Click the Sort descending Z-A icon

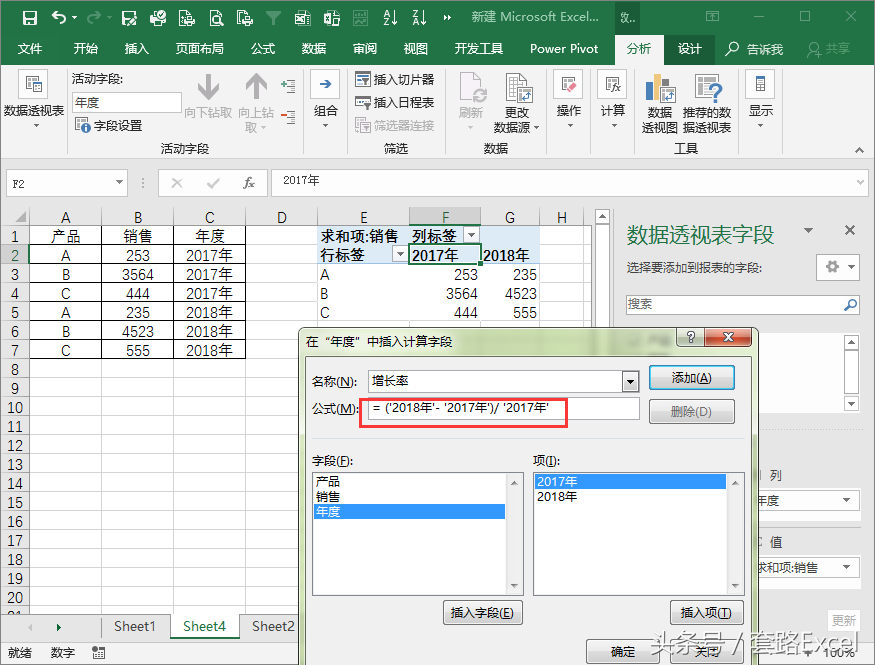coord(420,18)
